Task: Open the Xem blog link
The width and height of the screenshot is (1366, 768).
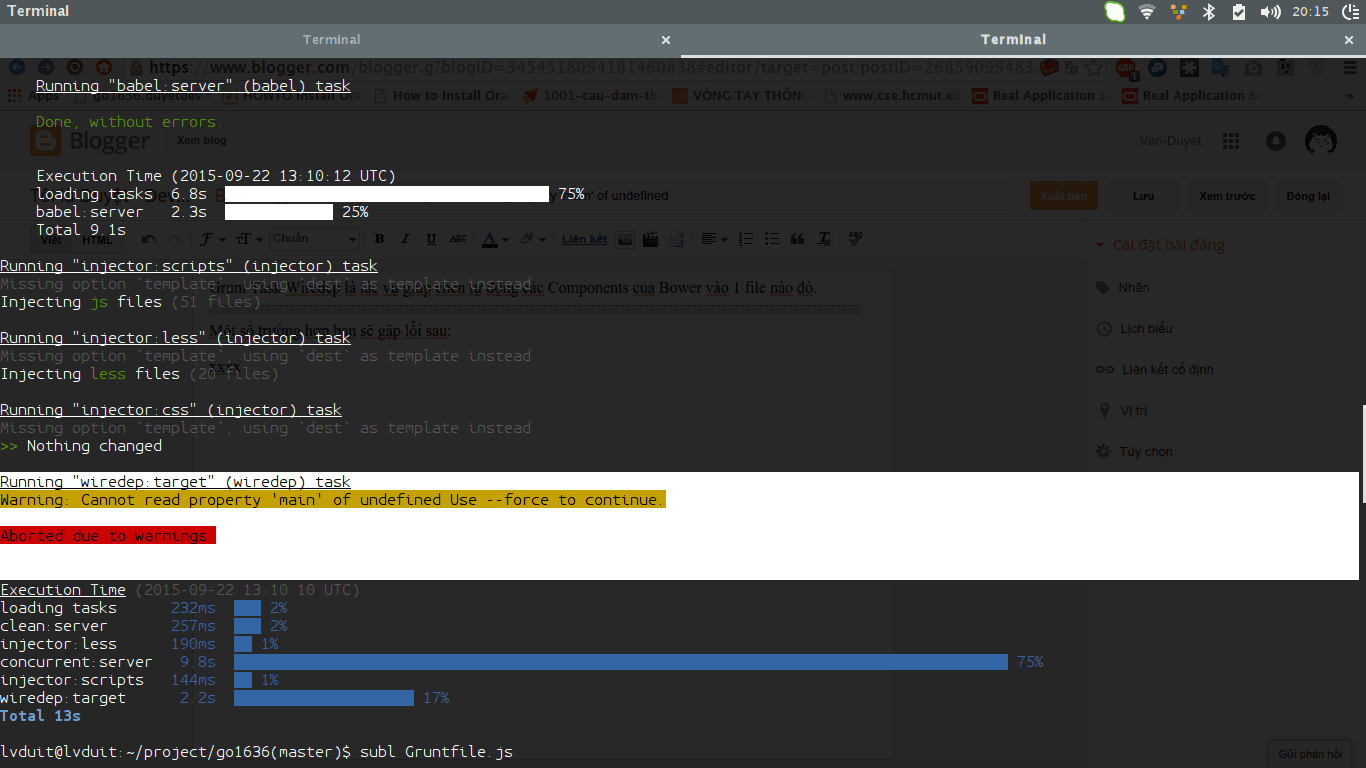Action: tap(200, 140)
